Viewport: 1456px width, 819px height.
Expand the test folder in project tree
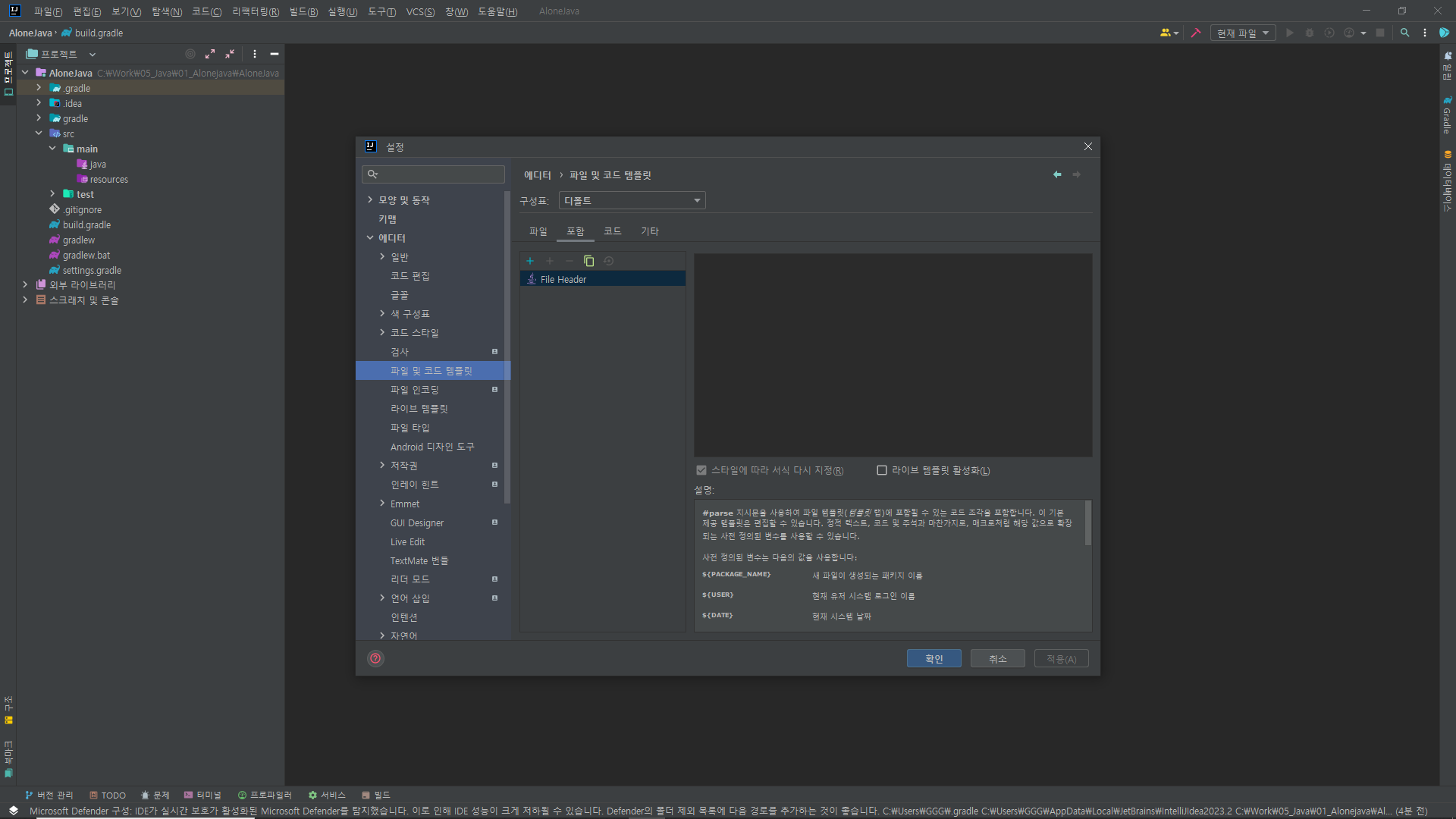tap(52, 194)
